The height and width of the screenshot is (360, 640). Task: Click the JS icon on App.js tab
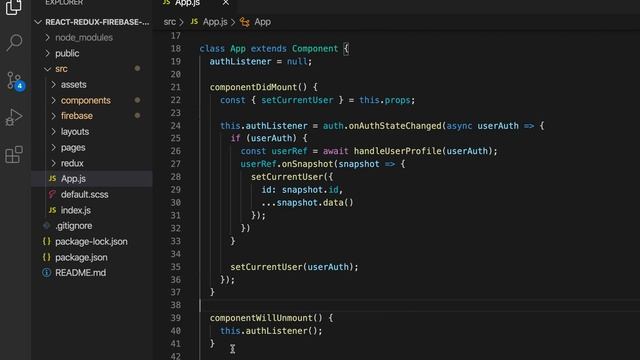[x=166, y=2]
